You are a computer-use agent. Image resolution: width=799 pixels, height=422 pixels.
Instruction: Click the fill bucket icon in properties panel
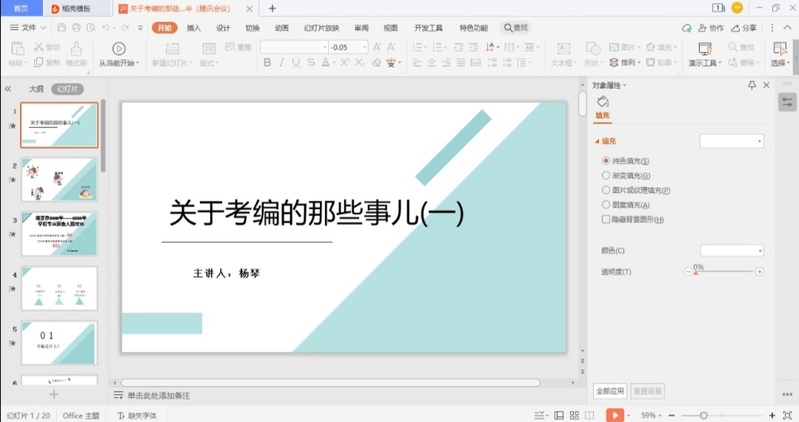point(602,102)
